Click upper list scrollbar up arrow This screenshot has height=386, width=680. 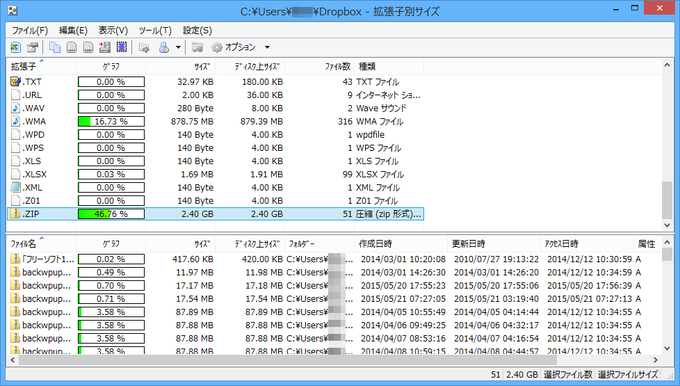pos(667,65)
